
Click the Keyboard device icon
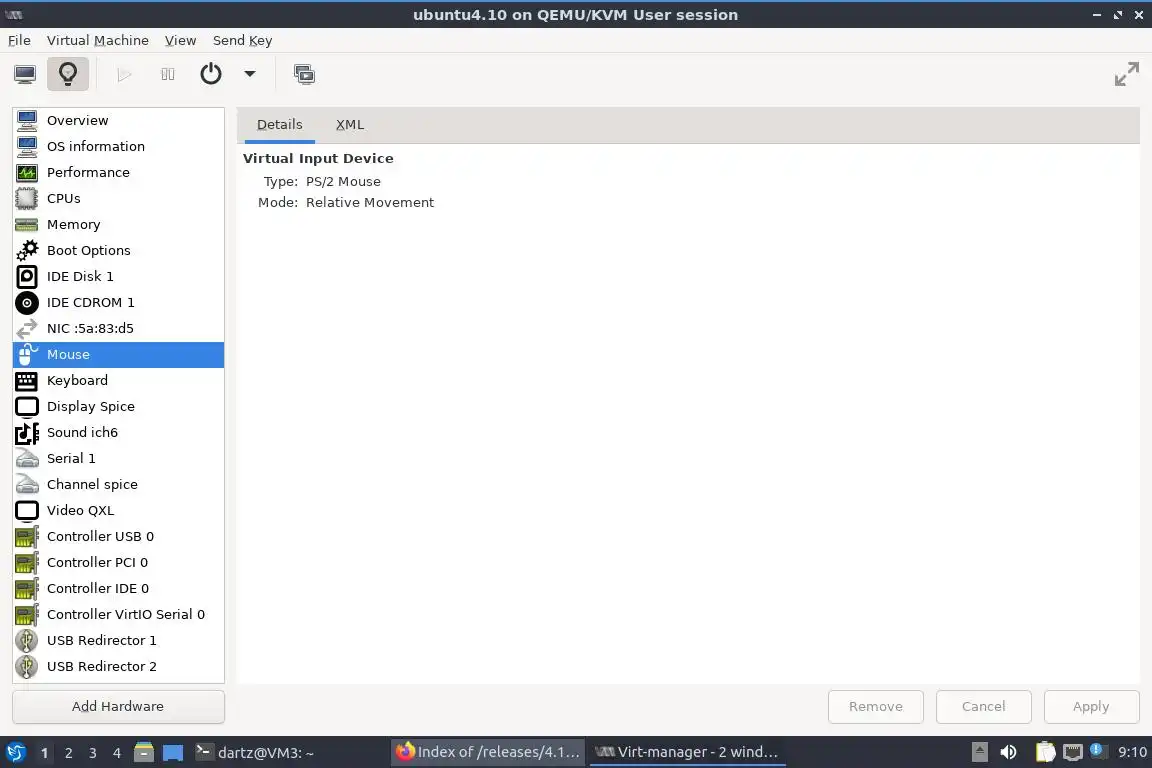point(26,381)
